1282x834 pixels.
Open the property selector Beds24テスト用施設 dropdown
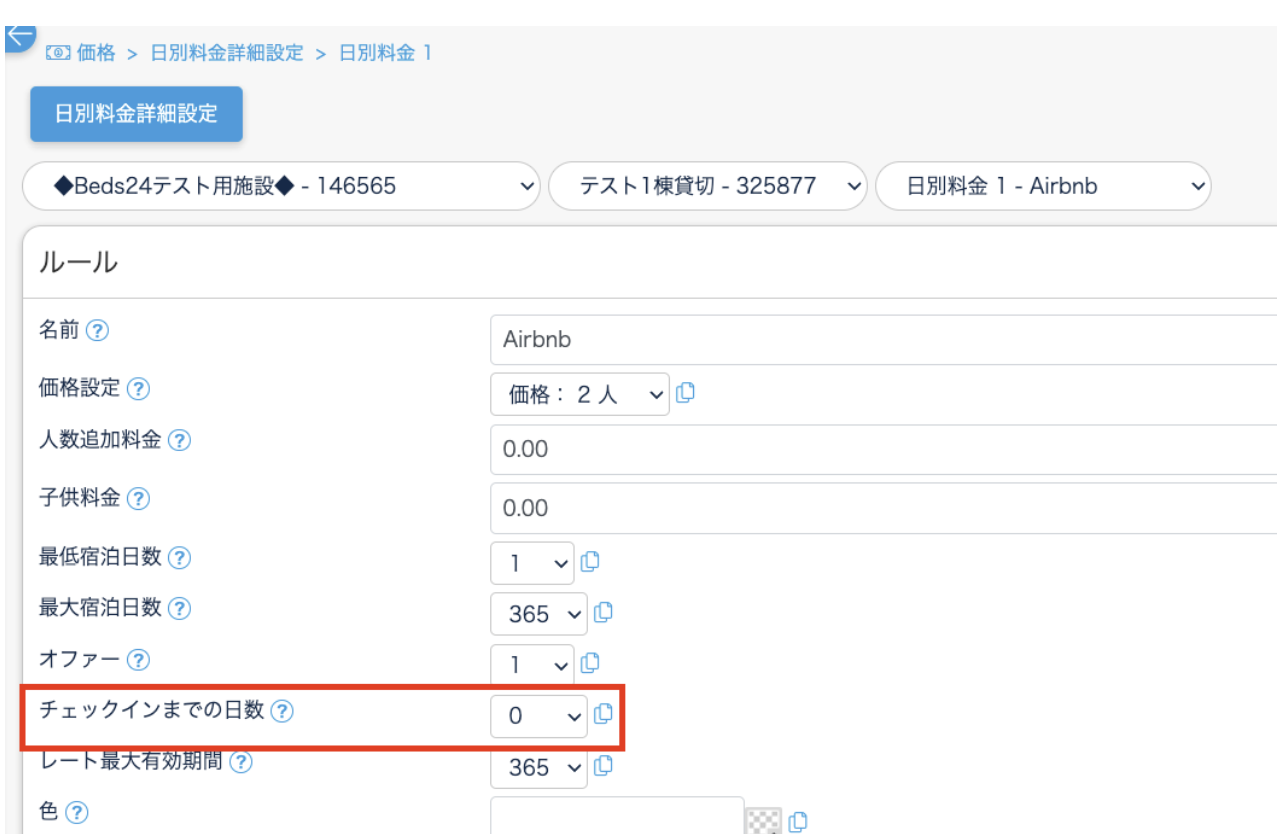[x=281, y=186]
